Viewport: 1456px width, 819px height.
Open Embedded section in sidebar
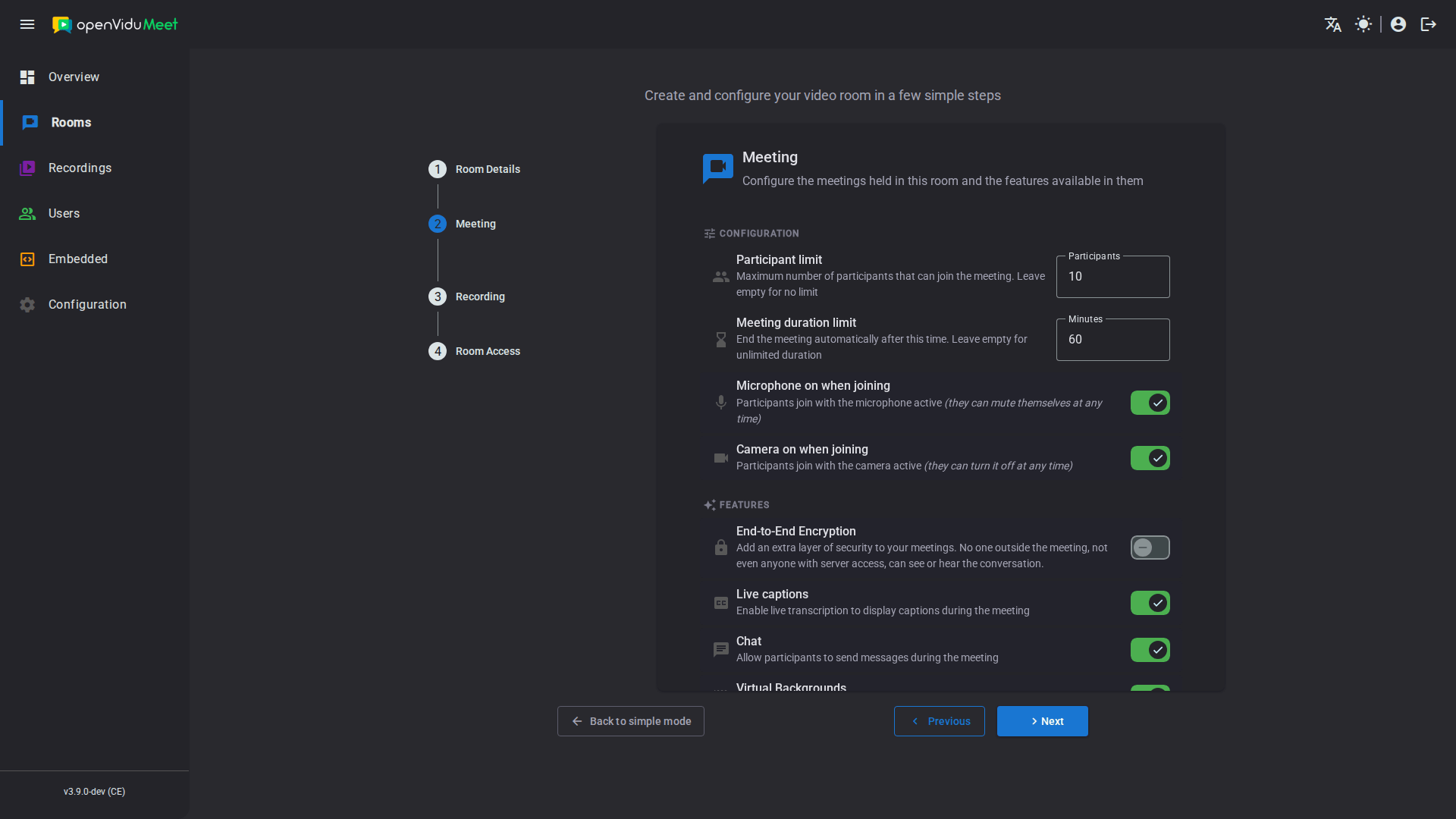pyautogui.click(x=95, y=259)
